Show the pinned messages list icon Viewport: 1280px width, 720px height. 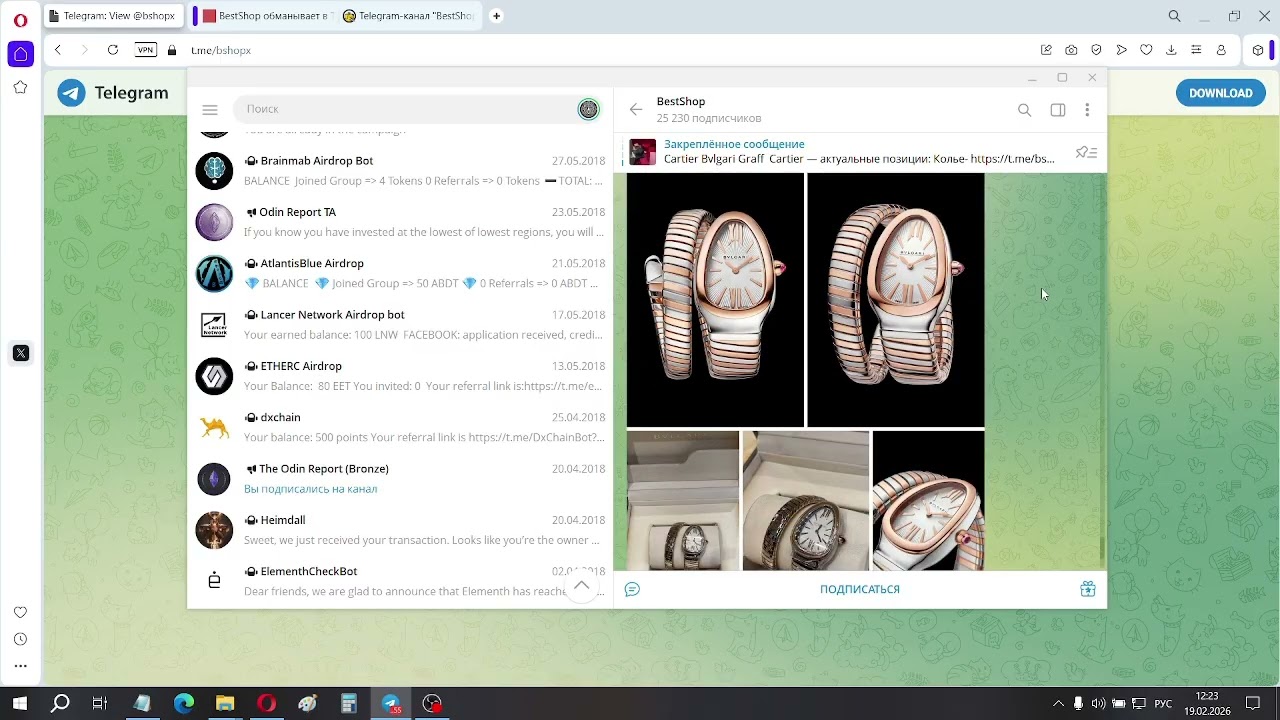1086,152
